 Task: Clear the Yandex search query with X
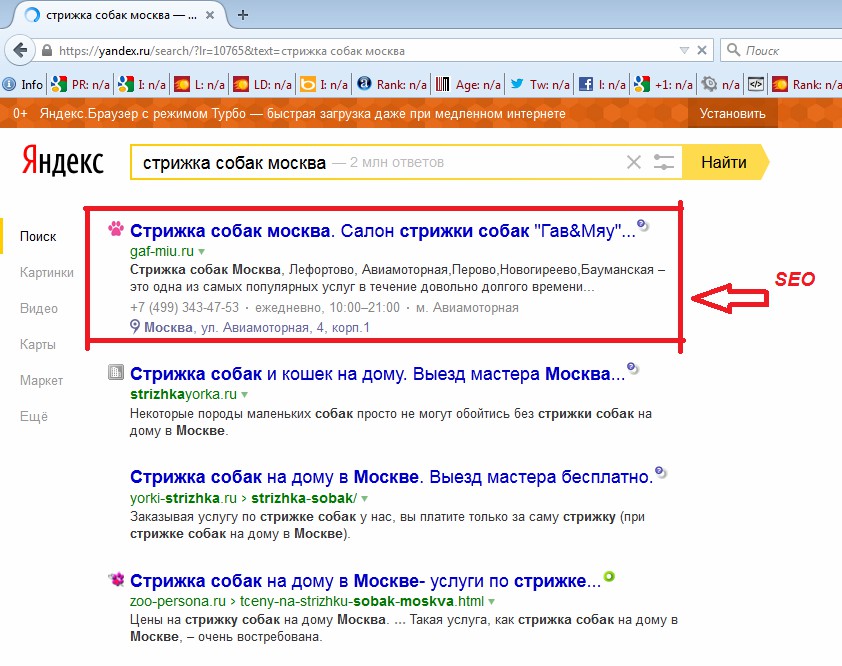pos(634,162)
